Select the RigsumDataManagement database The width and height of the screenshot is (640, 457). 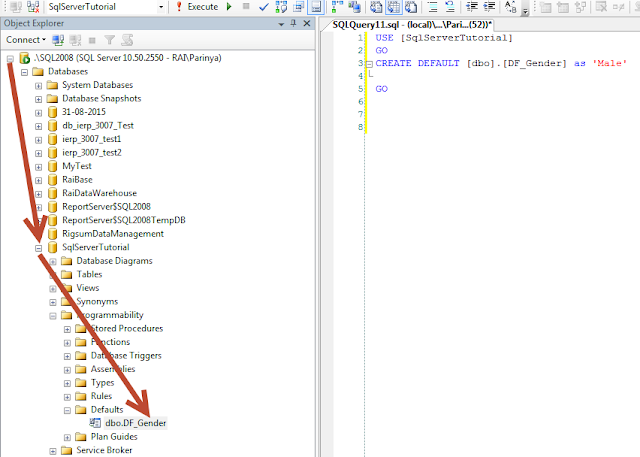pyautogui.click(x=113, y=234)
